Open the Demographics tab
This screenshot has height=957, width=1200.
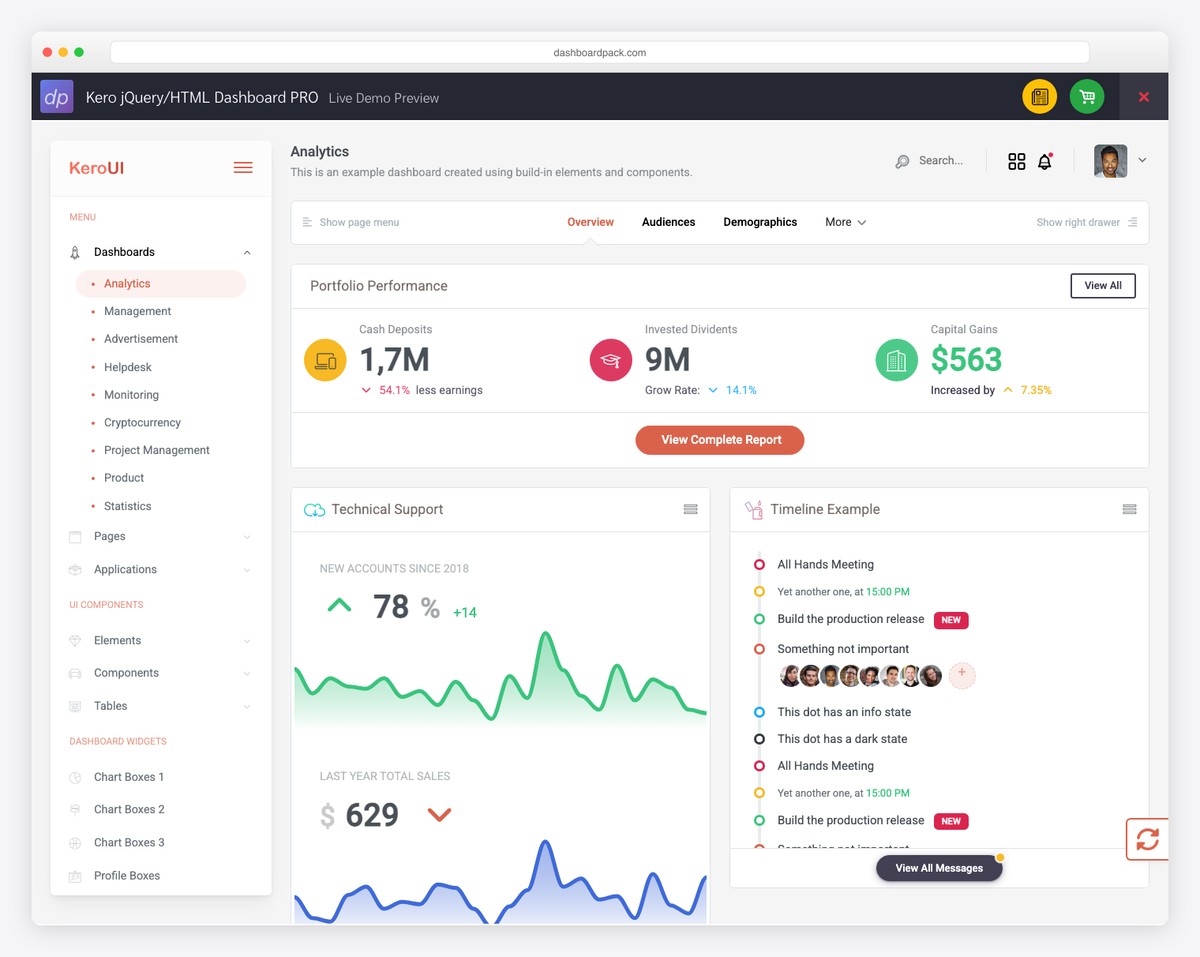[x=760, y=222]
